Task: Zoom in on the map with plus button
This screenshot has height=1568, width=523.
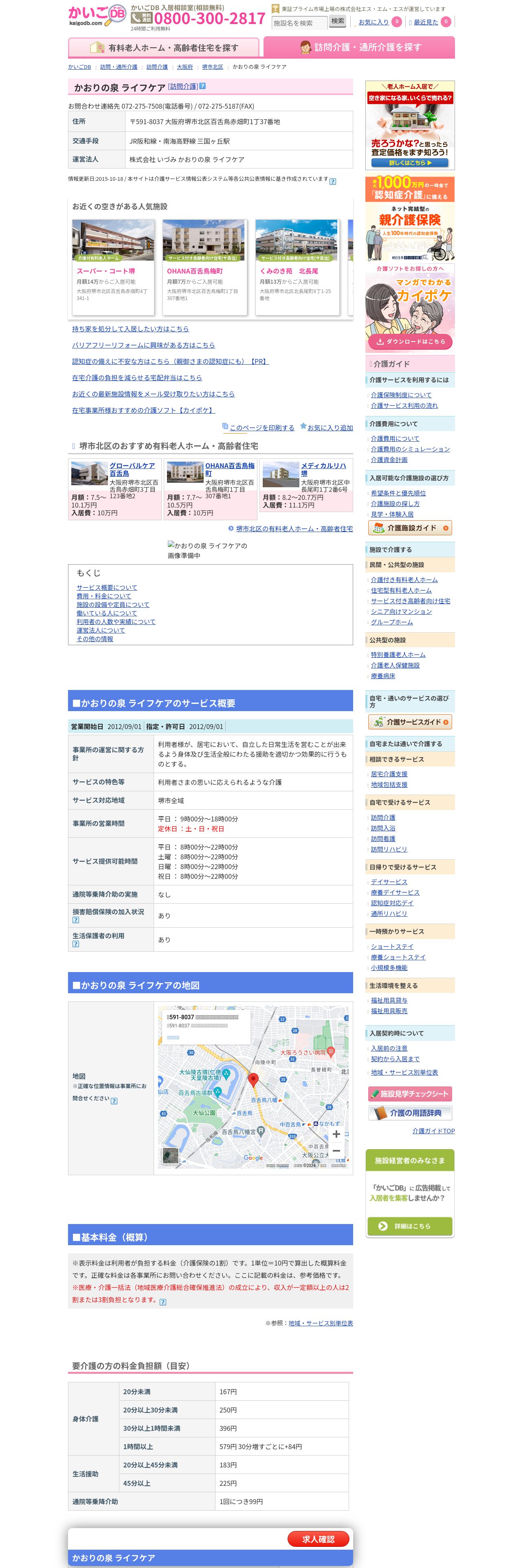Action: click(x=336, y=1134)
